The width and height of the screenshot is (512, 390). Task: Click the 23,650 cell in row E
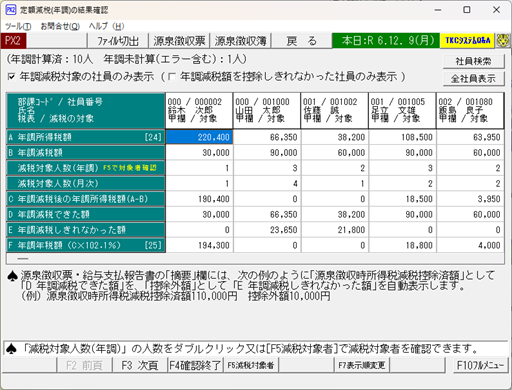click(x=267, y=230)
